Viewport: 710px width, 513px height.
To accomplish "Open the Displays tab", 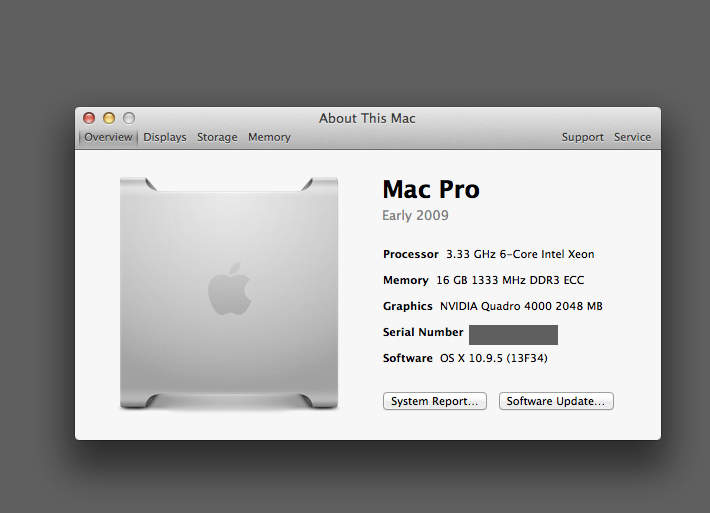I will tap(165, 137).
